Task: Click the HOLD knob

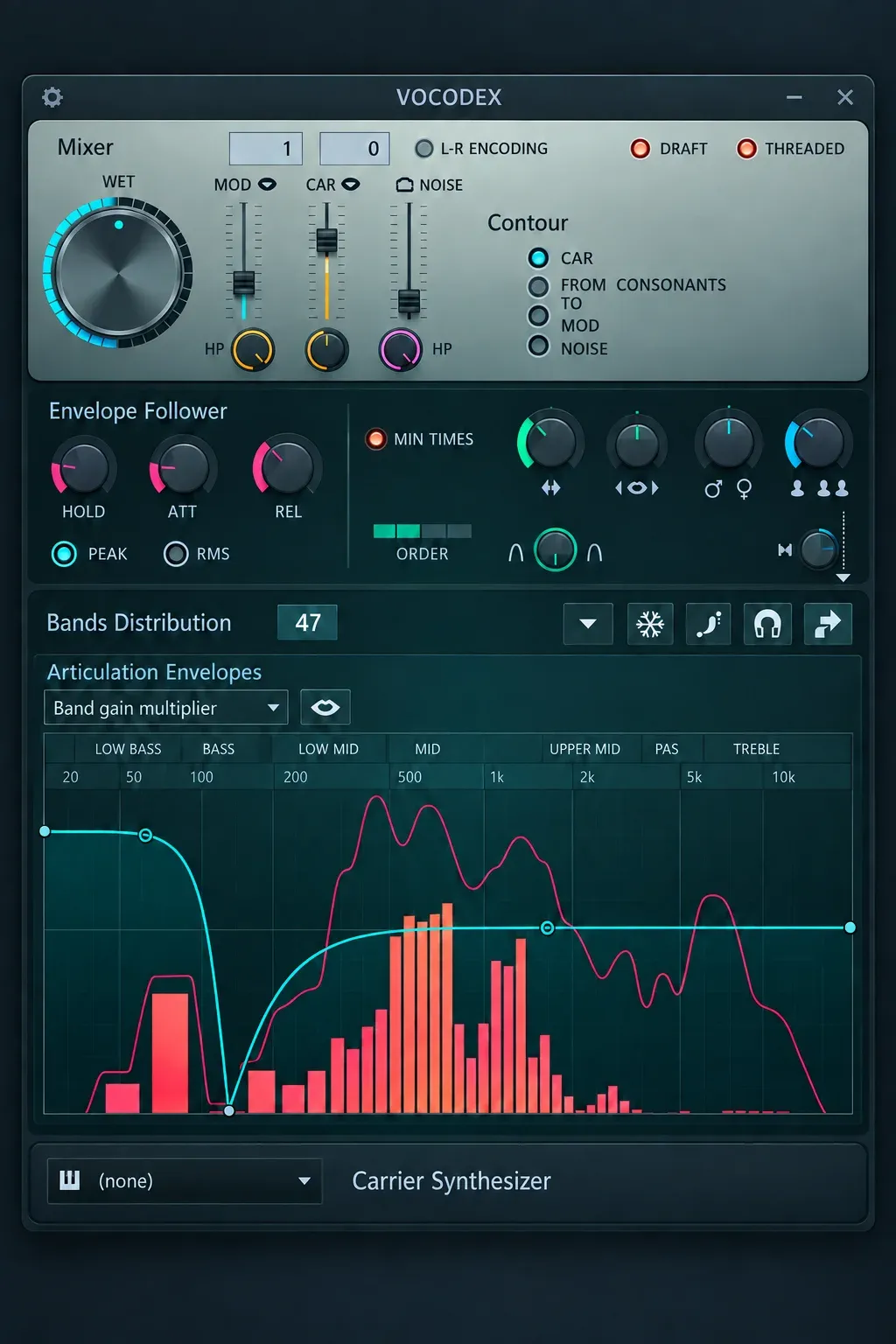Action: pos(83,468)
